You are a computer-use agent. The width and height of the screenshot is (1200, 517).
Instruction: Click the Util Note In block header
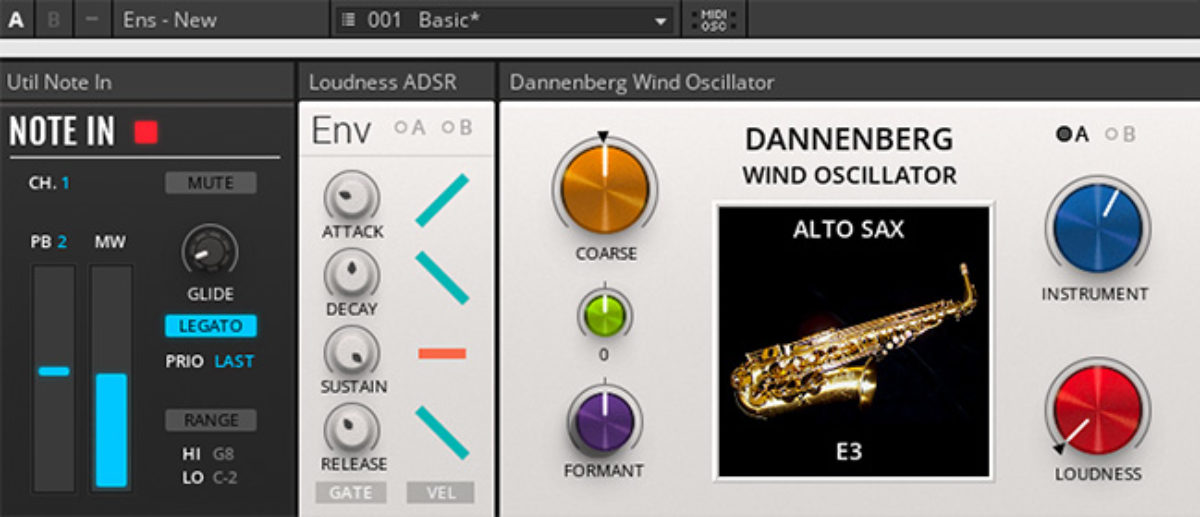148,82
